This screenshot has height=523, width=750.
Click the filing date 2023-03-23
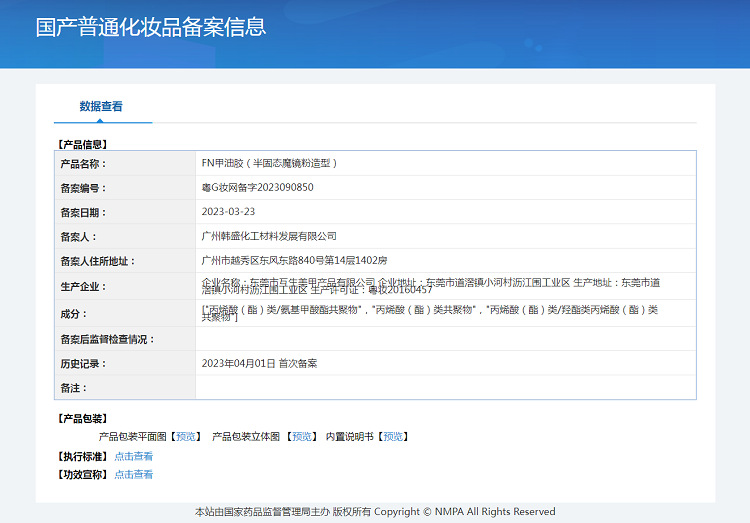click(228, 212)
